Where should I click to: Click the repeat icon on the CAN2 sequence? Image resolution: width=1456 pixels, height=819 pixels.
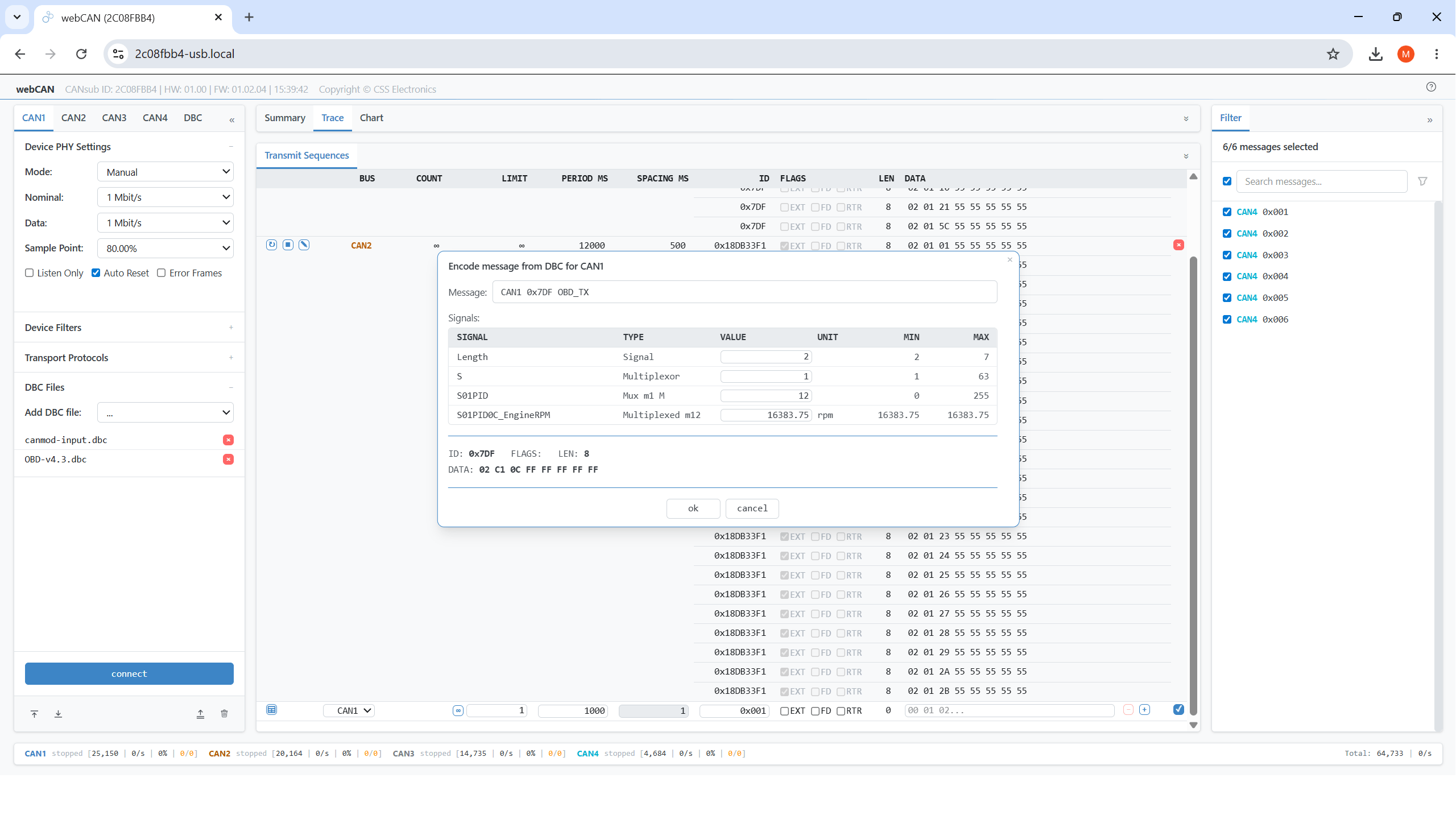coord(272,245)
